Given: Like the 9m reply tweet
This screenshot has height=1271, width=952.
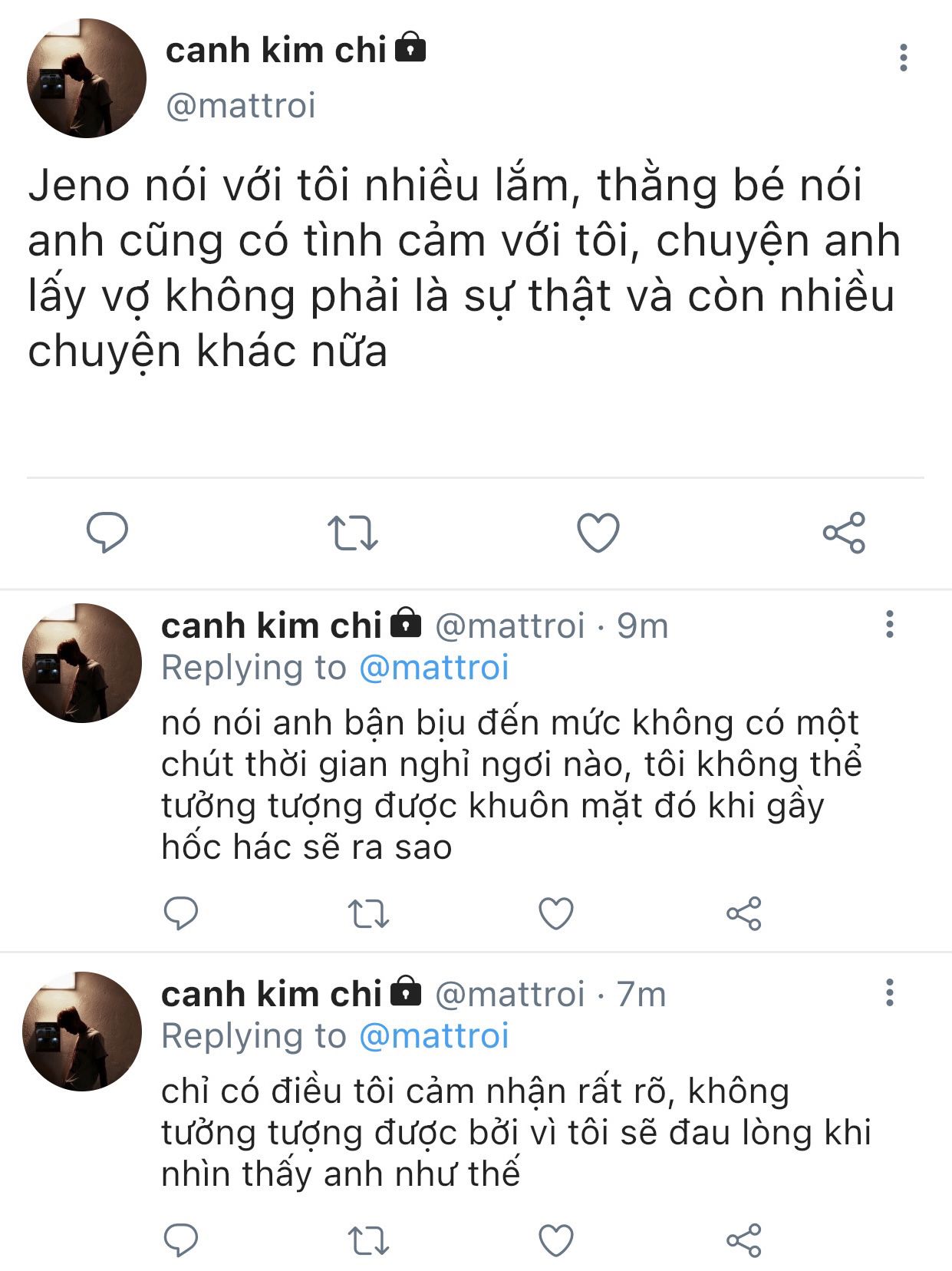Looking at the screenshot, I should pos(556,913).
